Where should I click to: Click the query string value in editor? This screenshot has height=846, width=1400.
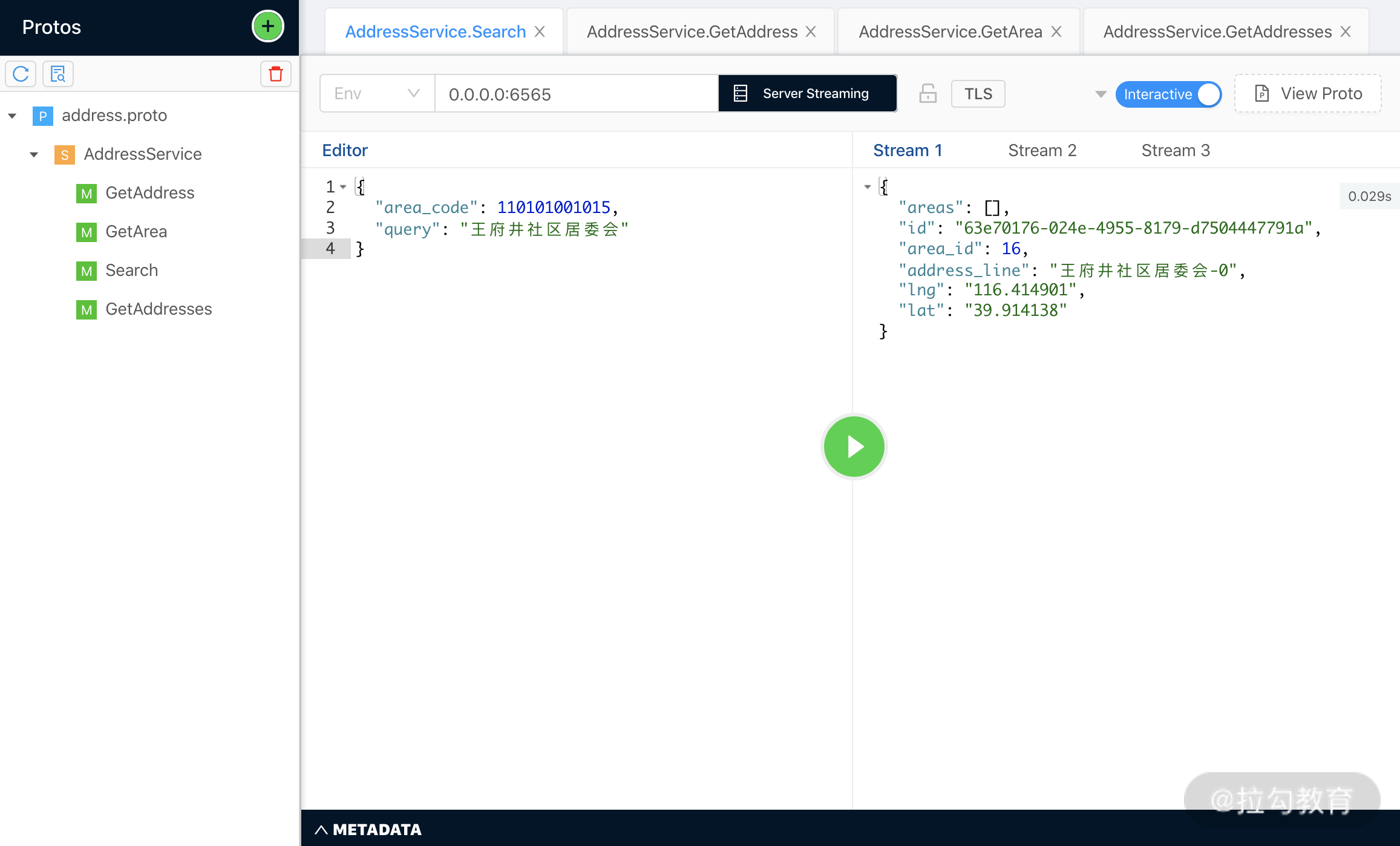tap(545, 229)
